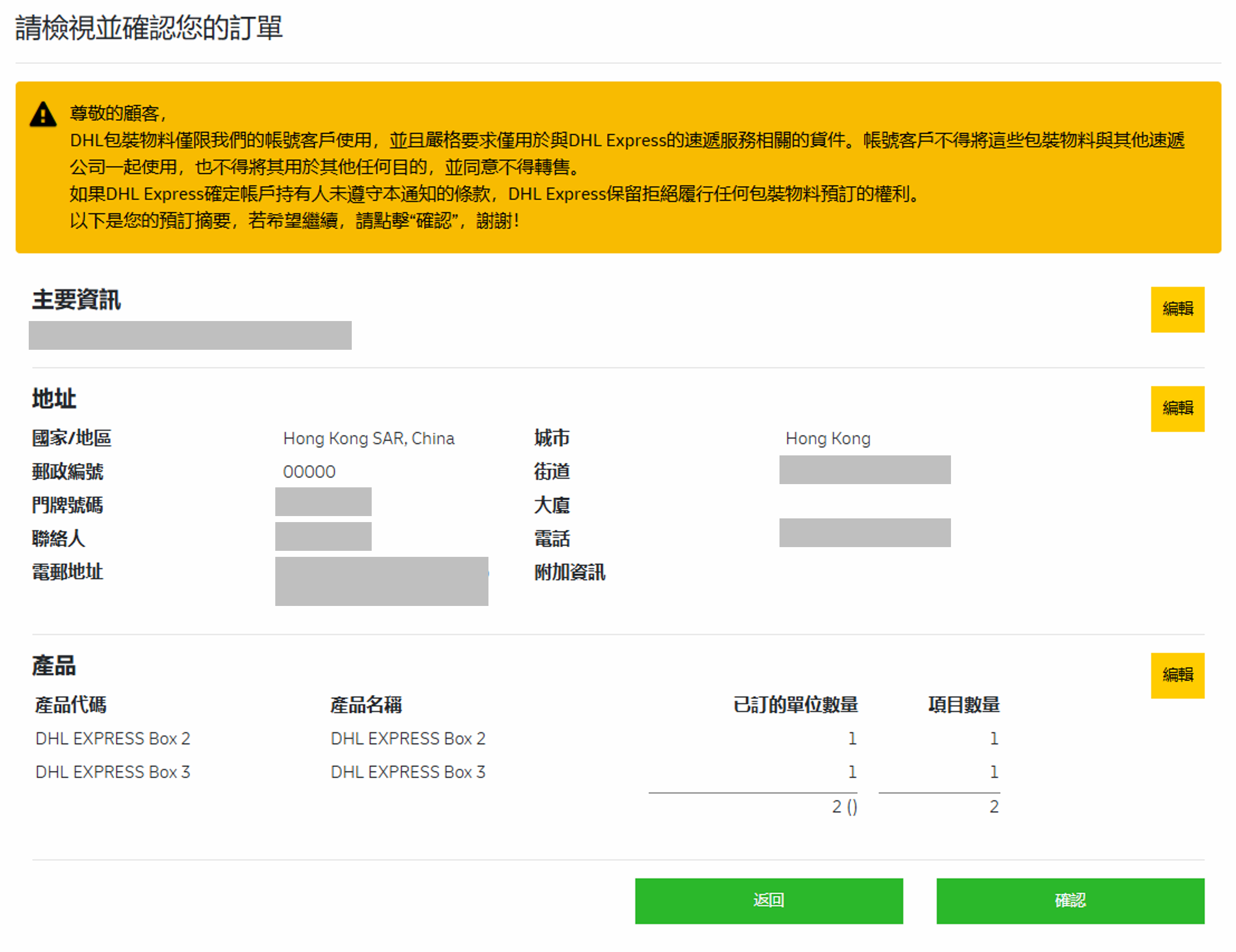Click product name DHL EXPRESS Box 3

pyautogui.click(x=408, y=771)
